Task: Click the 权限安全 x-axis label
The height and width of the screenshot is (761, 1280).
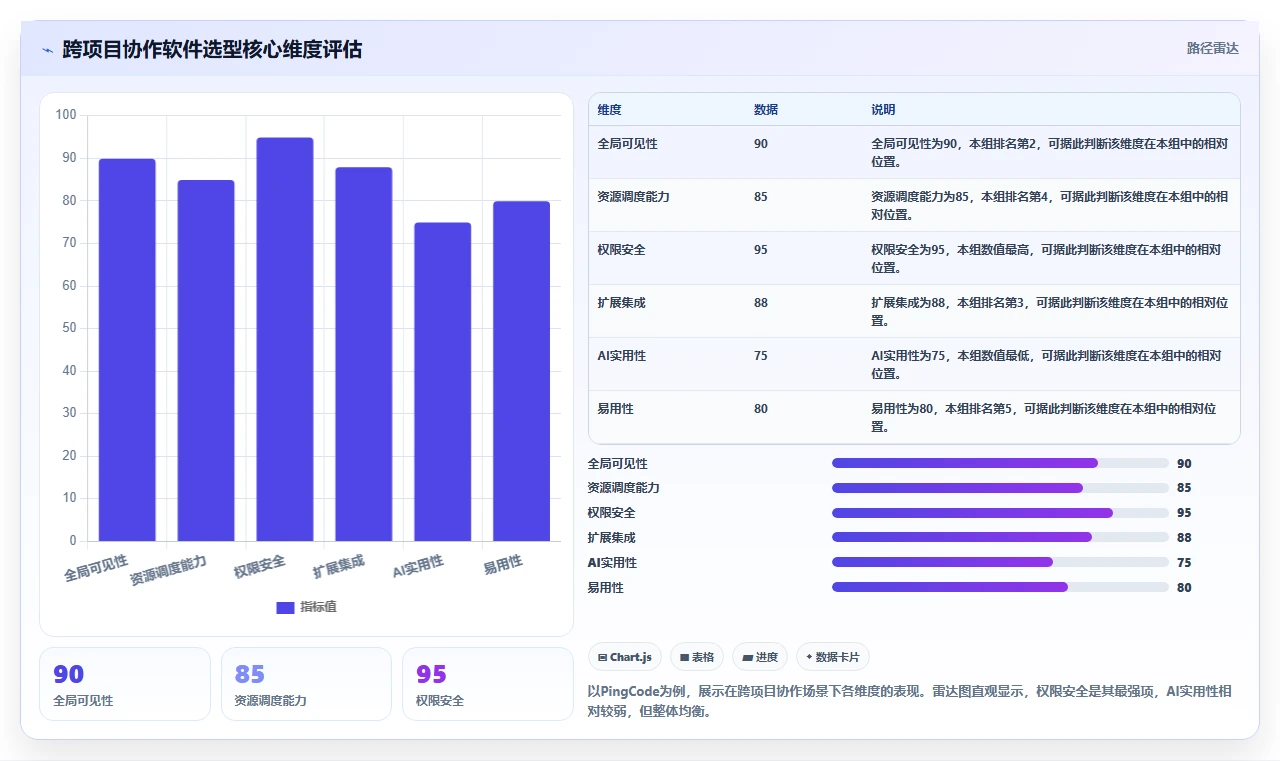Action: pyautogui.click(x=260, y=566)
